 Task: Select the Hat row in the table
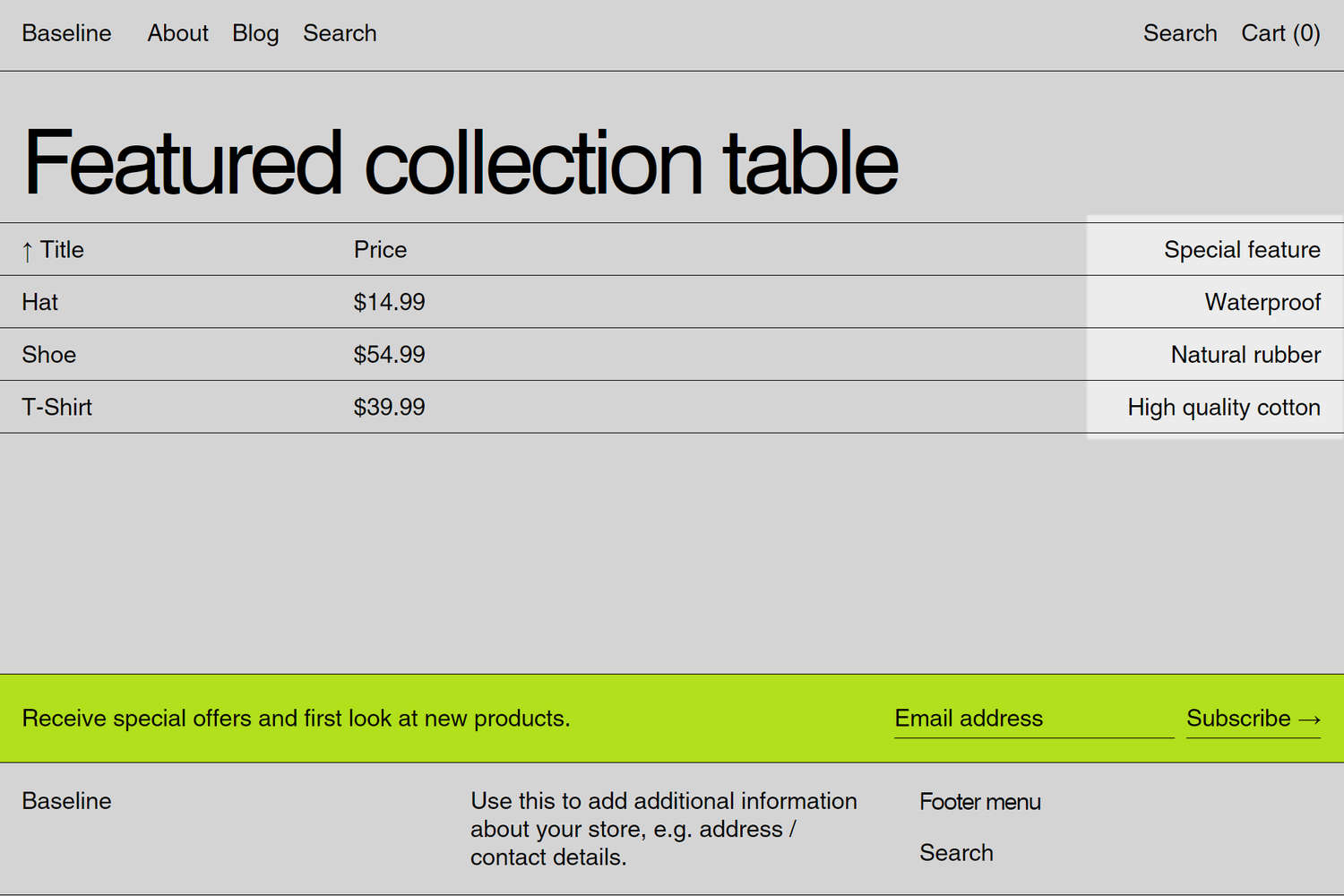pyautogui.click(x=39, y=302)
